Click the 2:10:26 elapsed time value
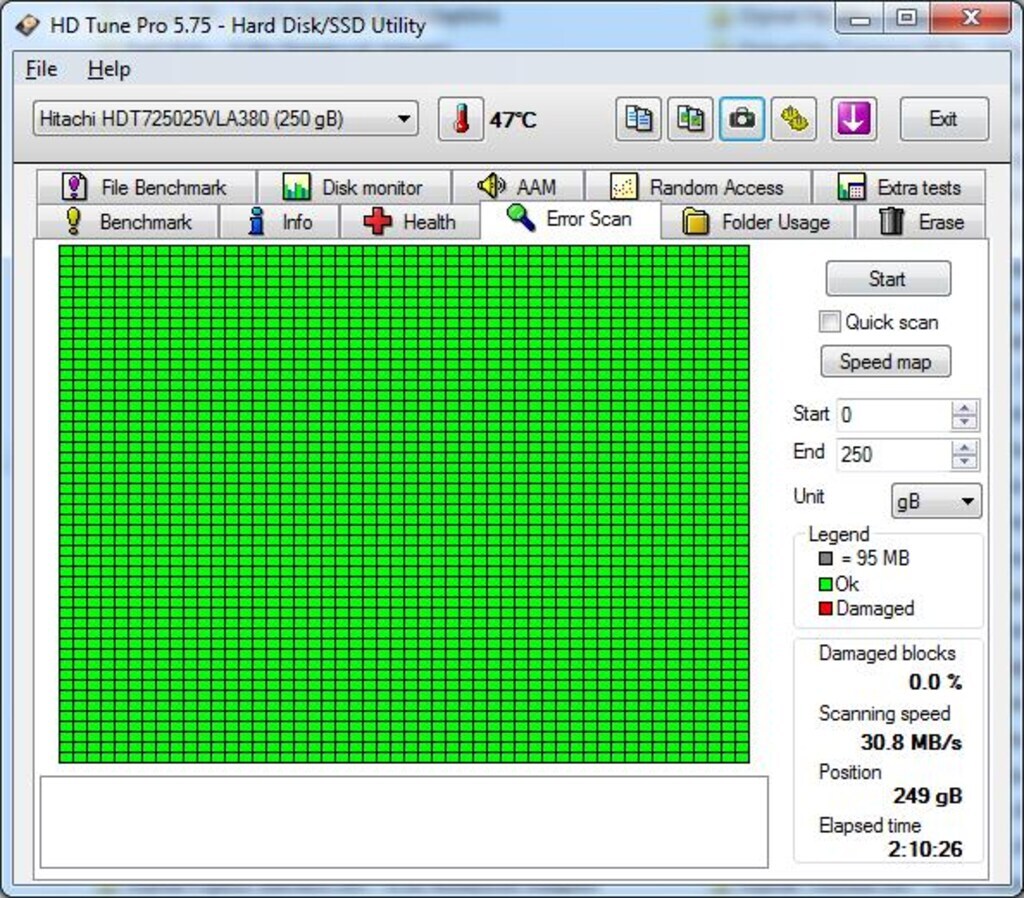The width and height of the screenshot is (1024, 898). [x=925, y=849]
